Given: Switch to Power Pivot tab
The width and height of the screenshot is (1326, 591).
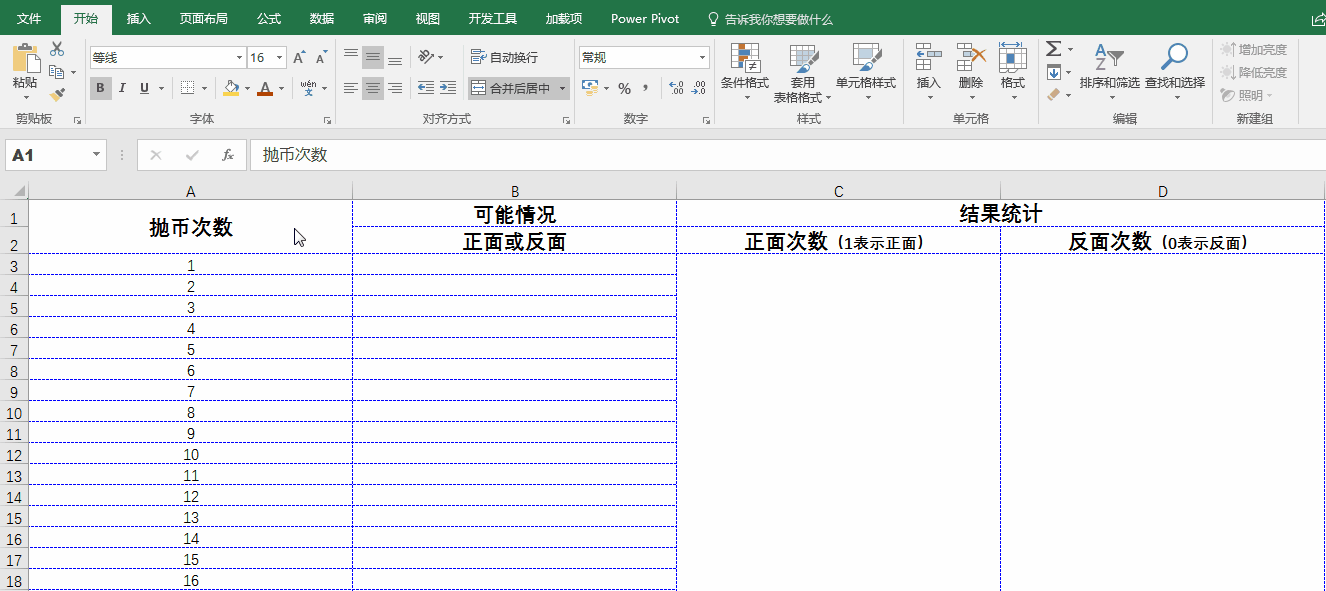Looking at the screenshot, I should [x=645, y=19].
